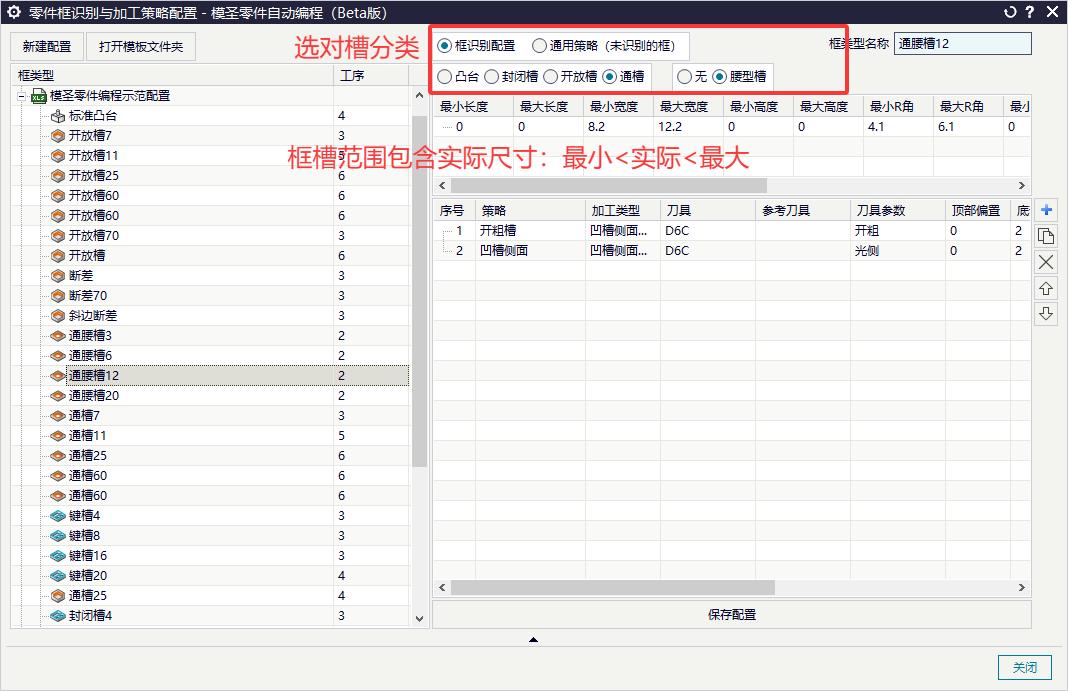
Task: Click the 加工类型 column header
Action: [x=623, y=210]
